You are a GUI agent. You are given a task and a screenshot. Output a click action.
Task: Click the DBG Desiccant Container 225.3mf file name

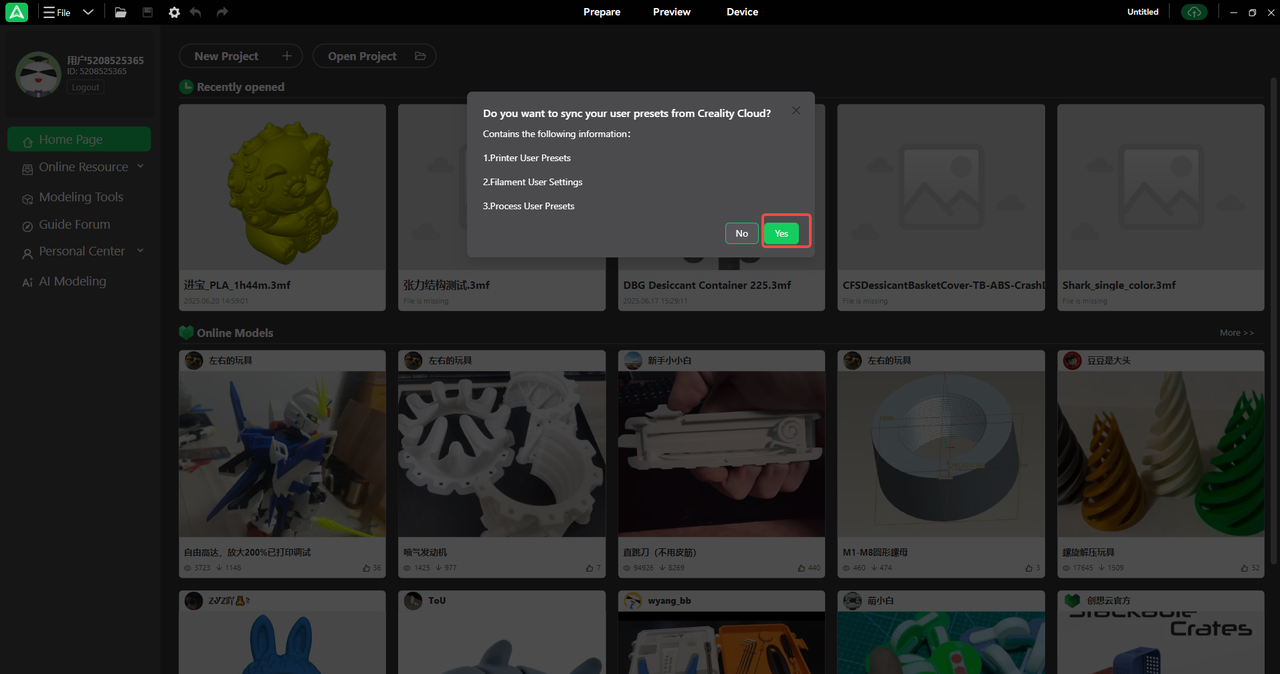tap(707, 285)
